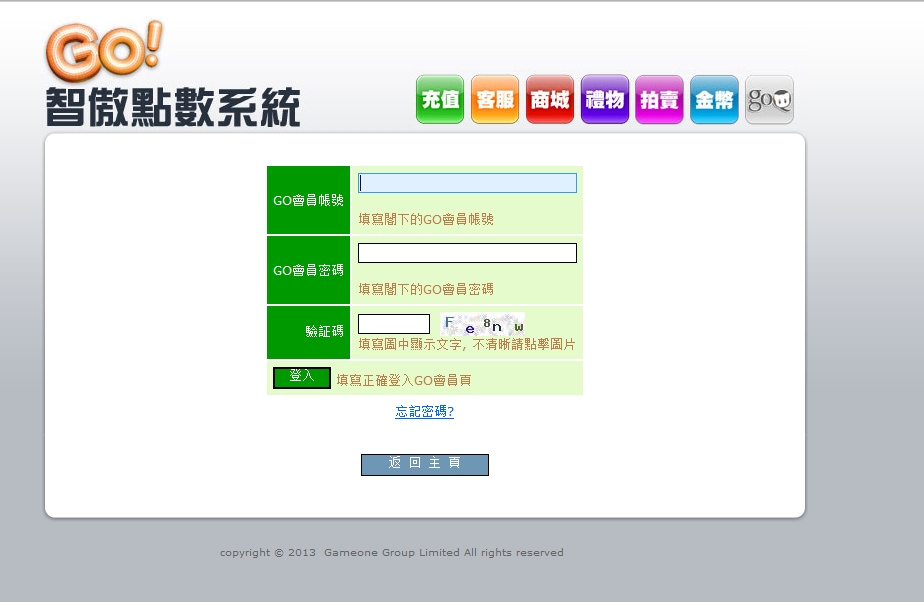Refresh the captcha image
924x602 pixels.
pos(483,324)
